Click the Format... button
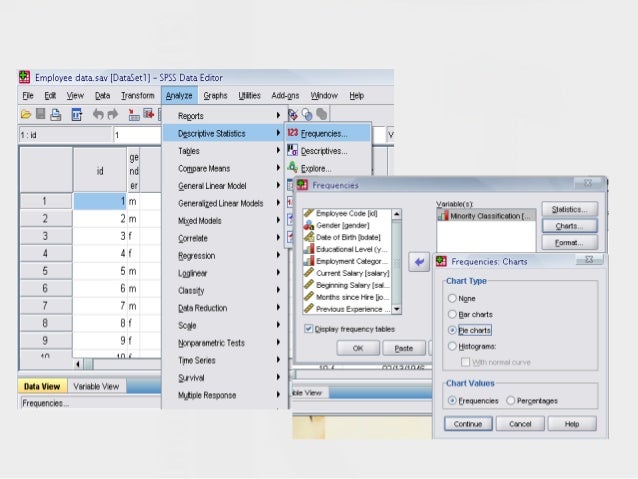Viewport: 638px width, 479px height. [x=570, y=243]
